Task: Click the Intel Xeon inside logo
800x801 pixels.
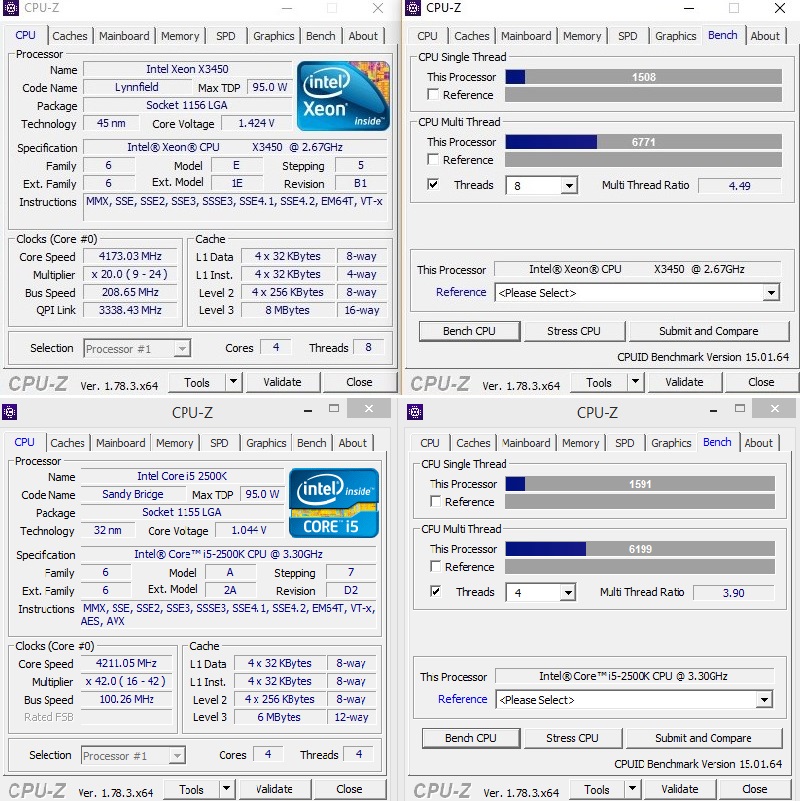Action: pos(343,96)
